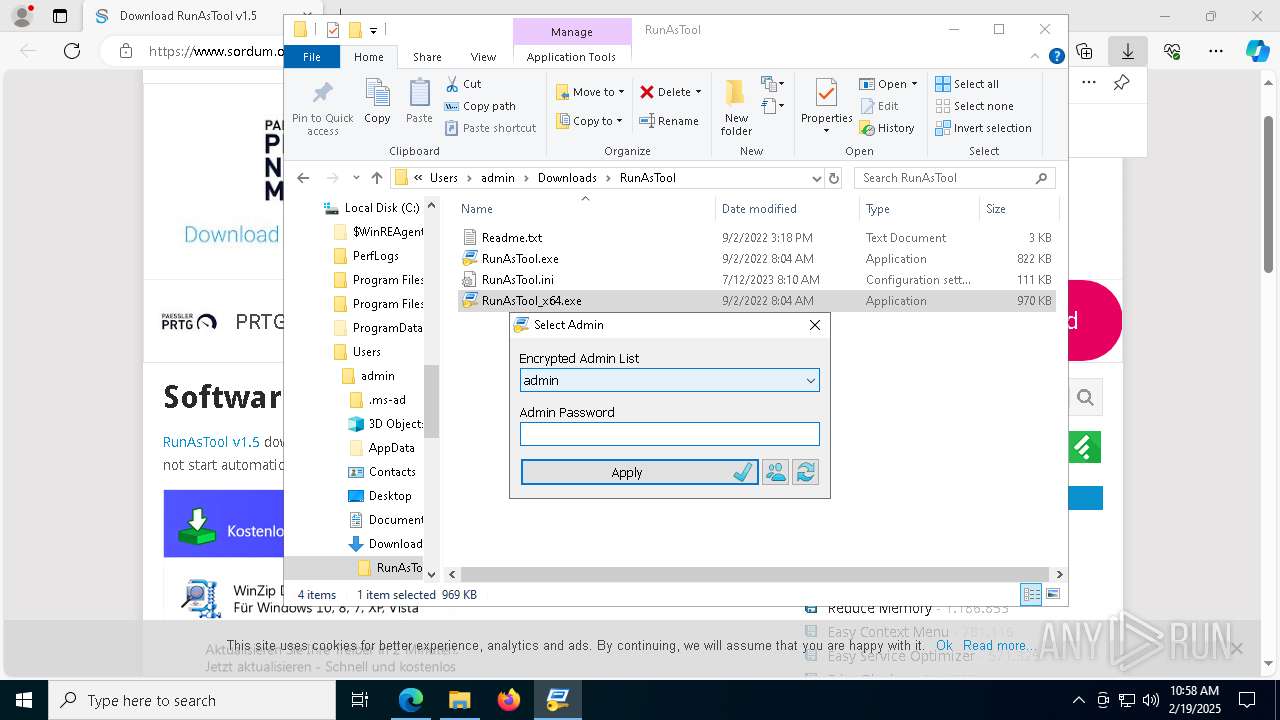Open file Properties from ribbon
Screen dimensions: 1280x720
(826, 107)
